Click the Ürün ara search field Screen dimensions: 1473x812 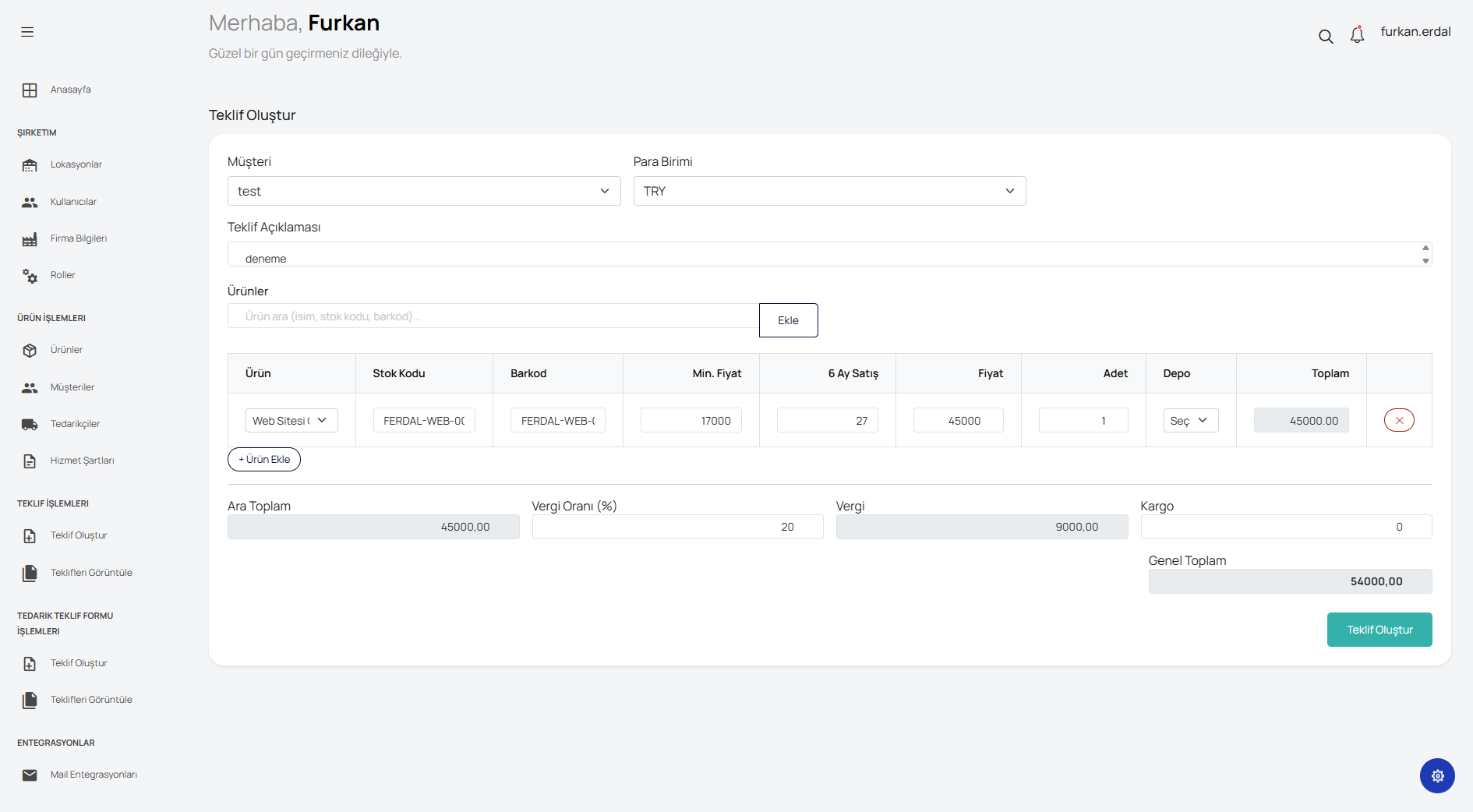(493, 316)
